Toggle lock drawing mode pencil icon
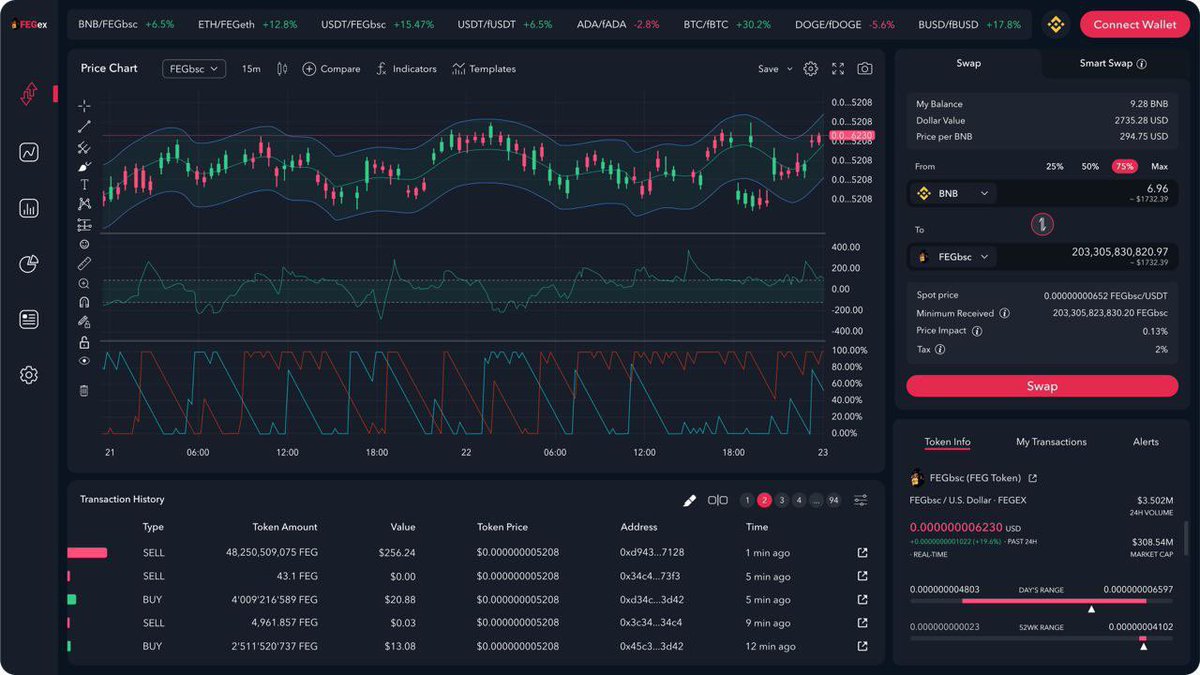Image resolution: width=1200 pixels, height=675 pixels. [x=84, y=322]
